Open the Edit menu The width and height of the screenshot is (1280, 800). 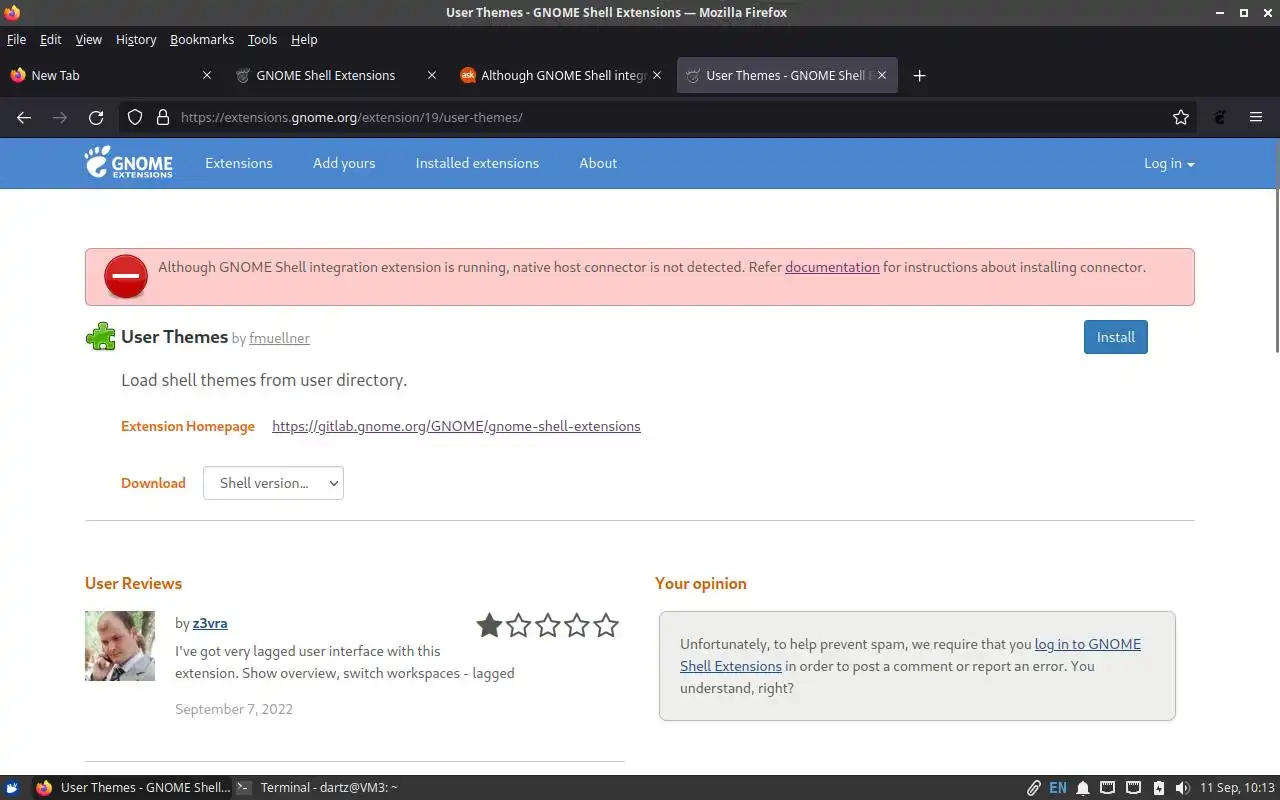50,39
